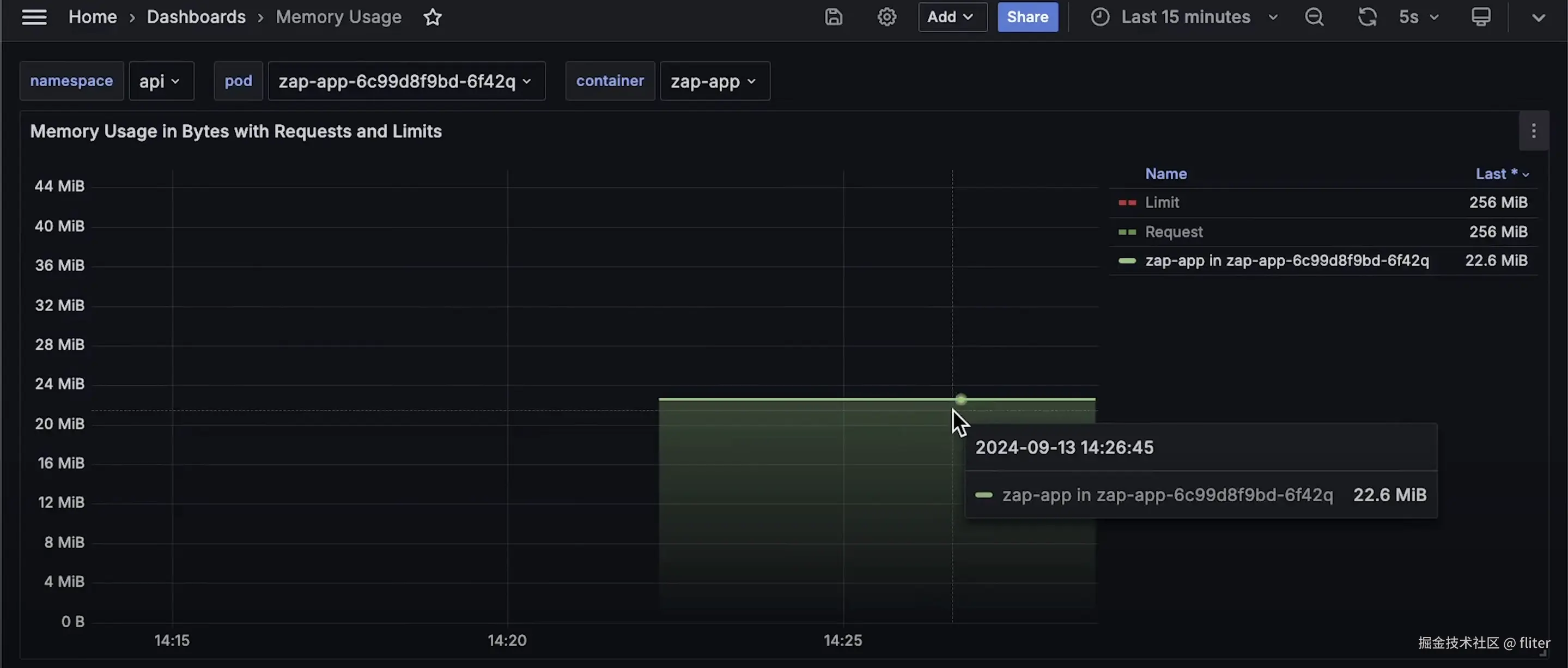
Task: Toggle zap-app series in legend
Action: (1286, 260)
